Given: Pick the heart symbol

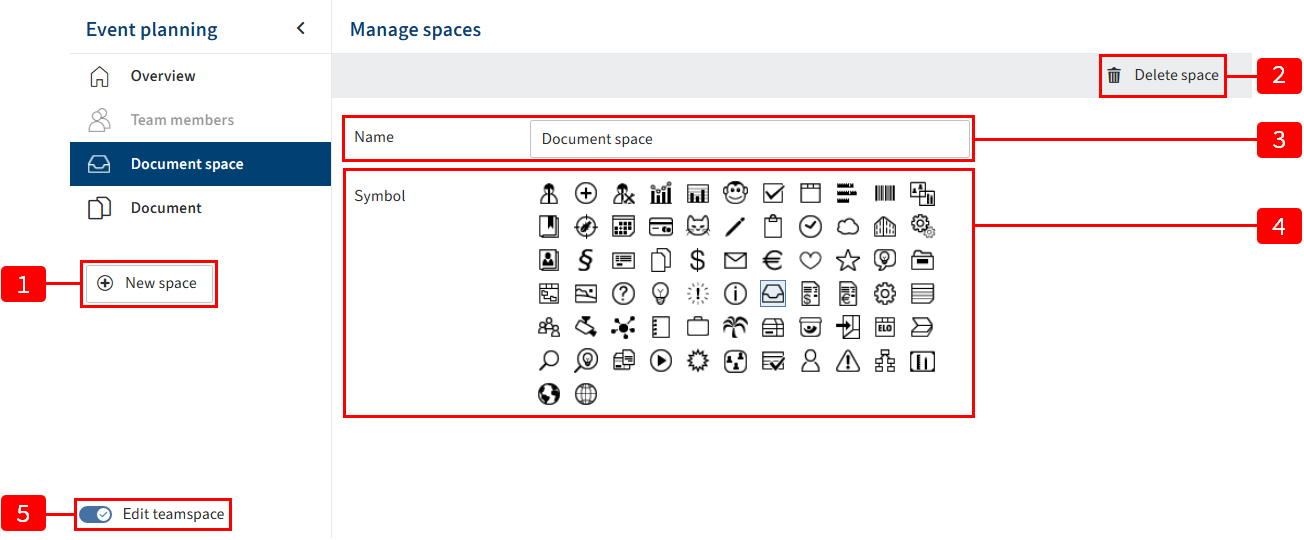Looking at the screenshot, I should tap(810, 261).
